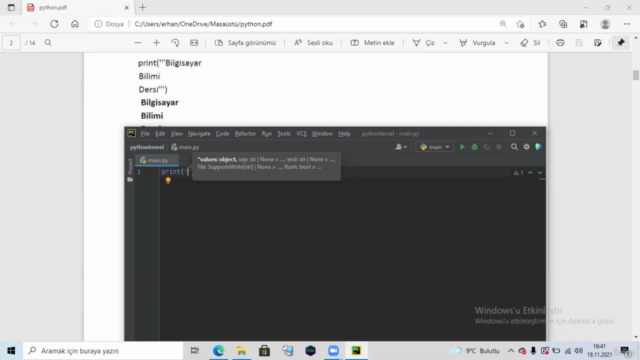Screen dimensions: 640x360
Task: Open the Help menu in PyCharm
Action: [344, 134]
